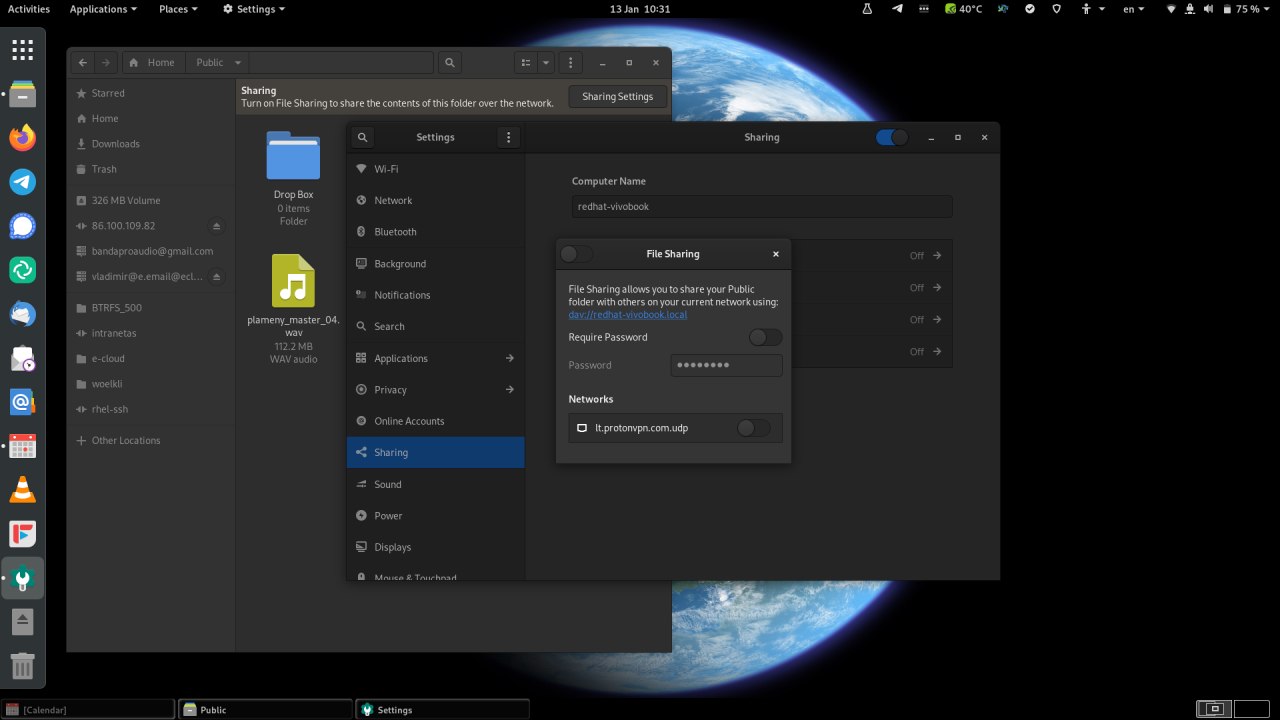
Task: Enable sharing on lt.protonvpn.com.udp network
Action: coord(754,428)
